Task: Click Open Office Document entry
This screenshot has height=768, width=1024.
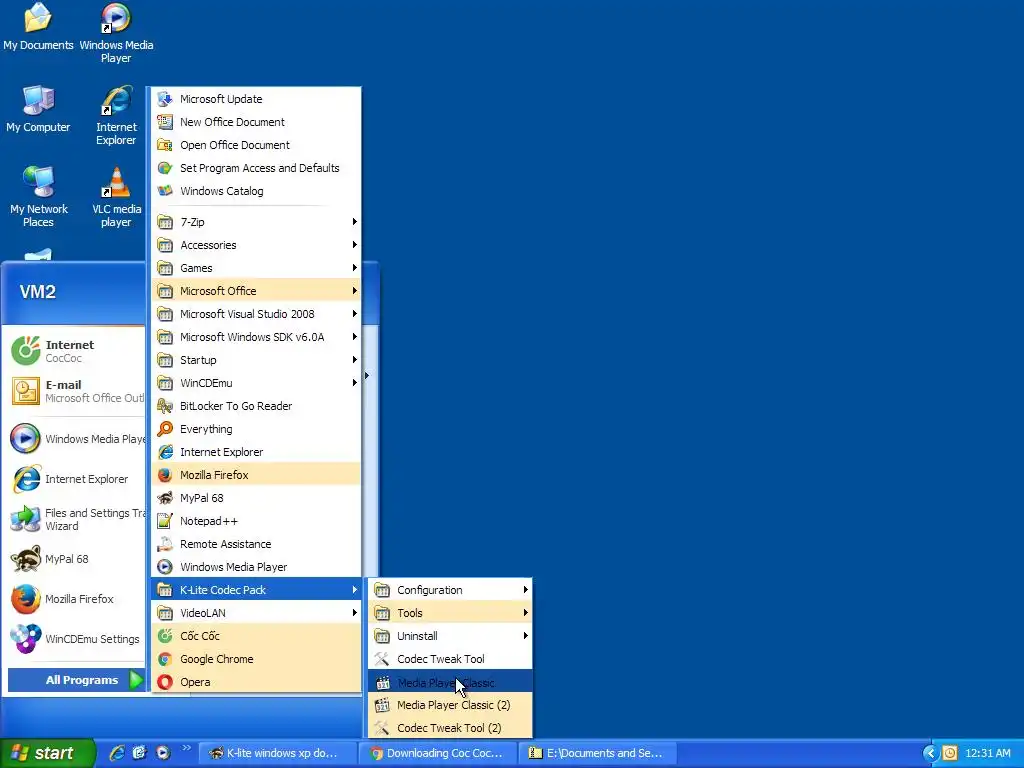Action: coord(256,145)
